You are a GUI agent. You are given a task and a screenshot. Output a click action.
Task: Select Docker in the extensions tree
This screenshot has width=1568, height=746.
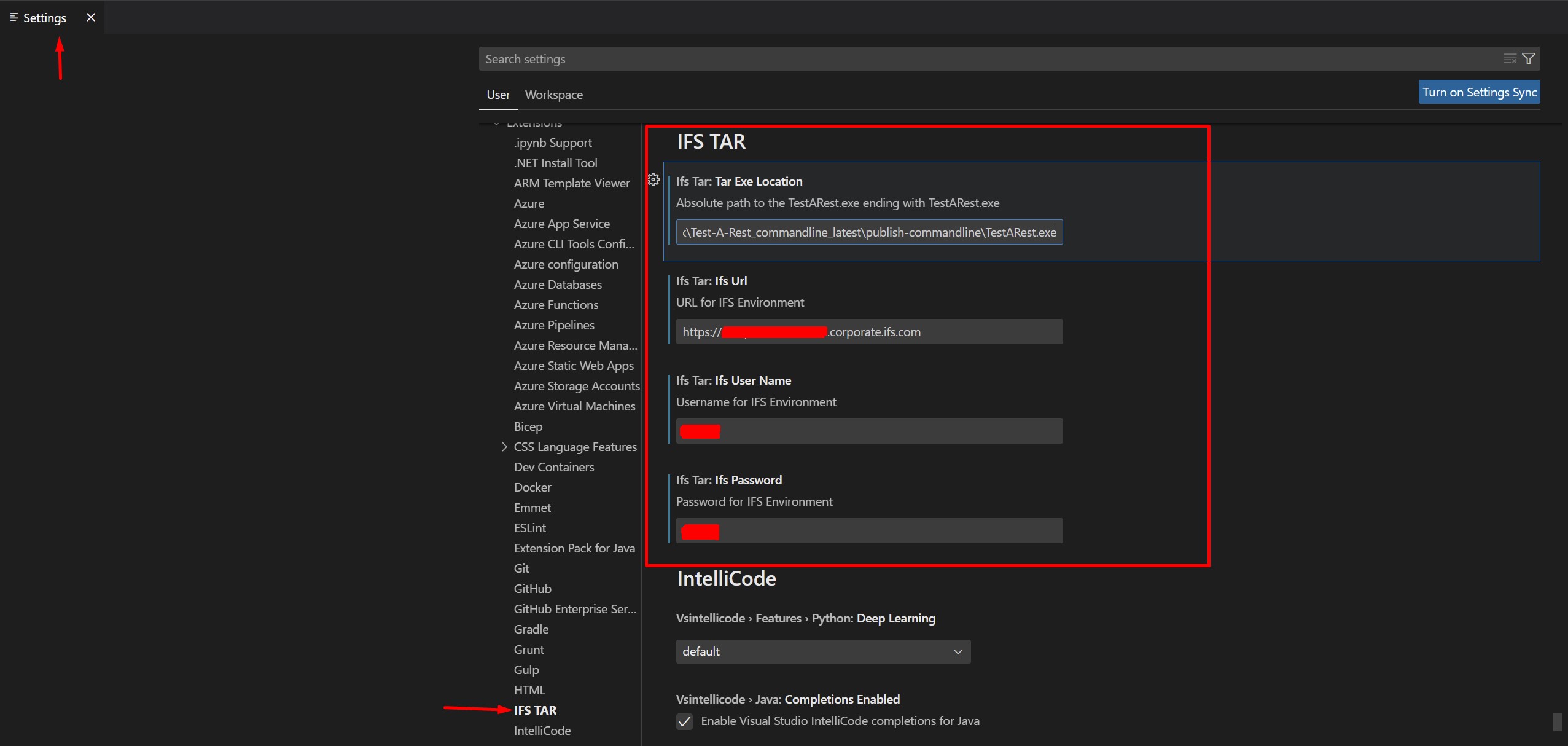pos(532,487)
